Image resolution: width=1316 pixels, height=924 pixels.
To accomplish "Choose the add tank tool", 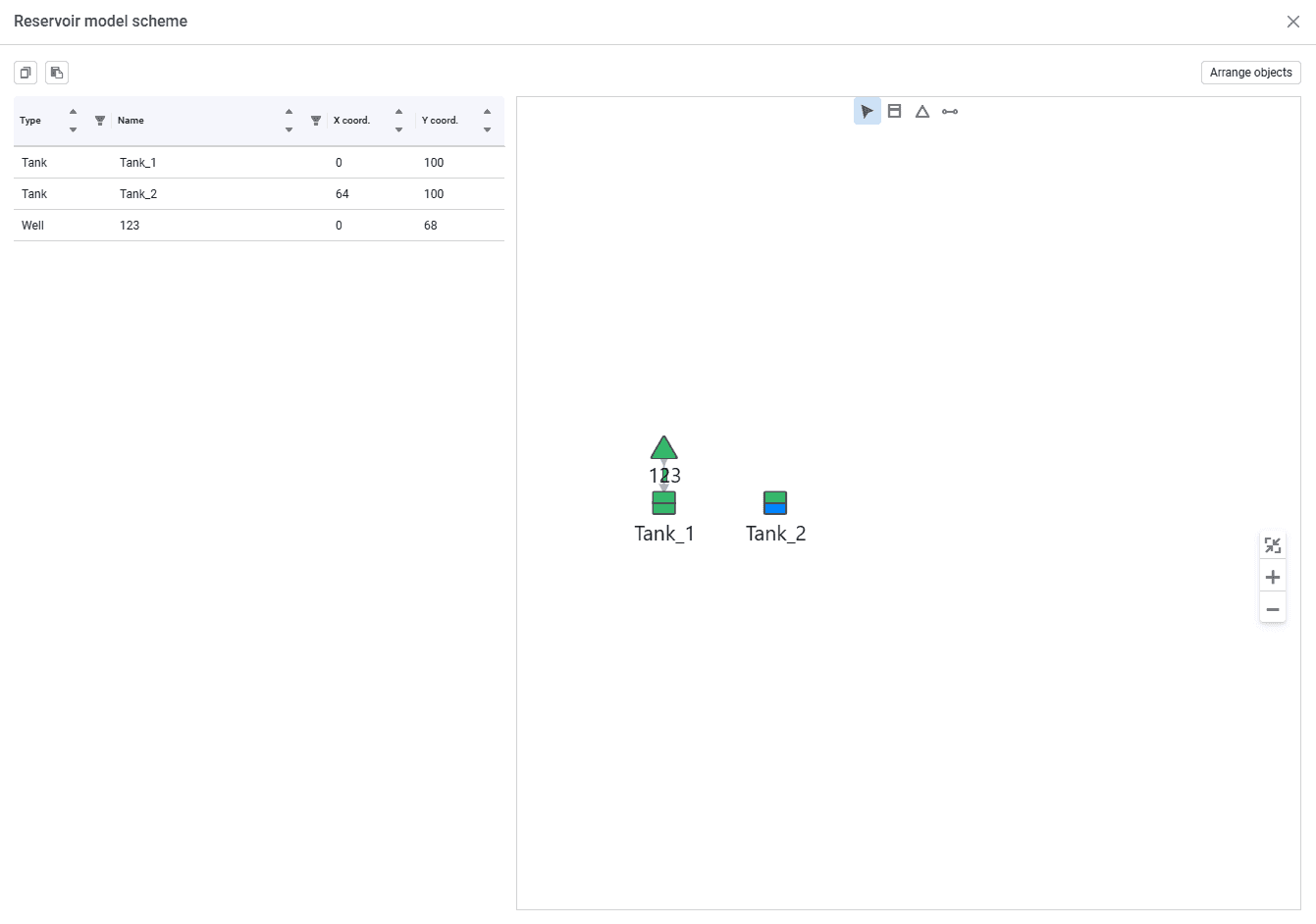I will [895, 112].
